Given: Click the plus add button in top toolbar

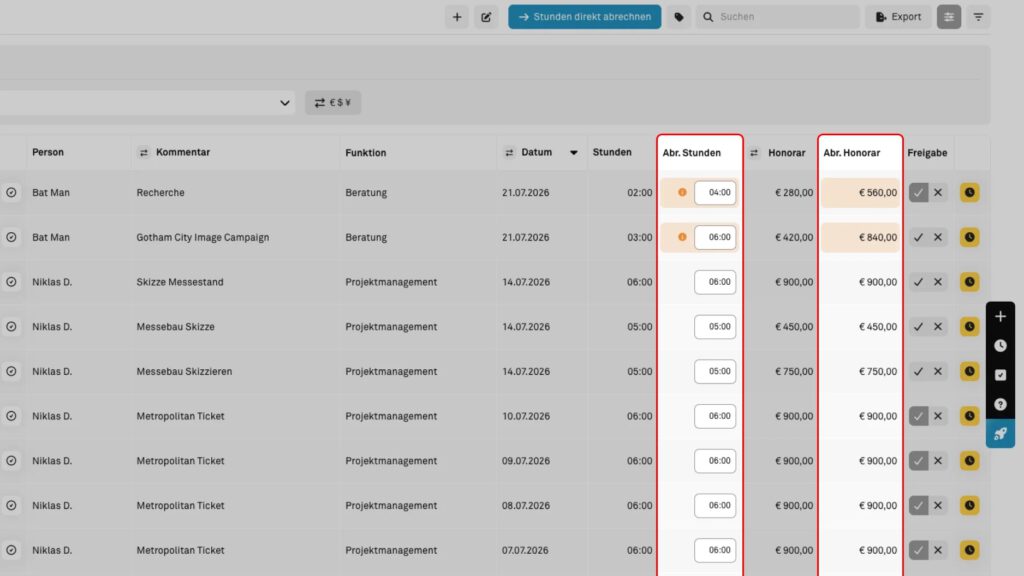Looking at the screenshot, I should [456, 17].
